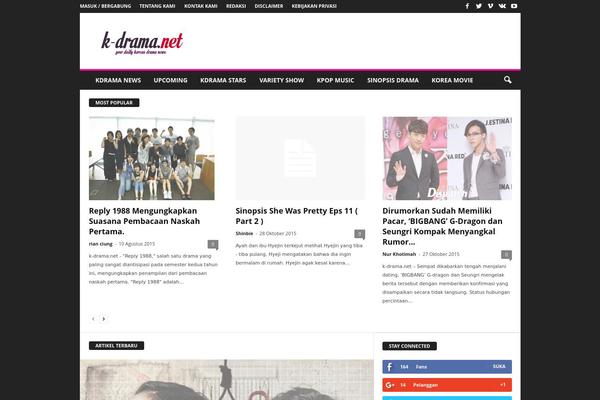
Task: Open the Facebook social icon in top bar
Action: (467, 6)
